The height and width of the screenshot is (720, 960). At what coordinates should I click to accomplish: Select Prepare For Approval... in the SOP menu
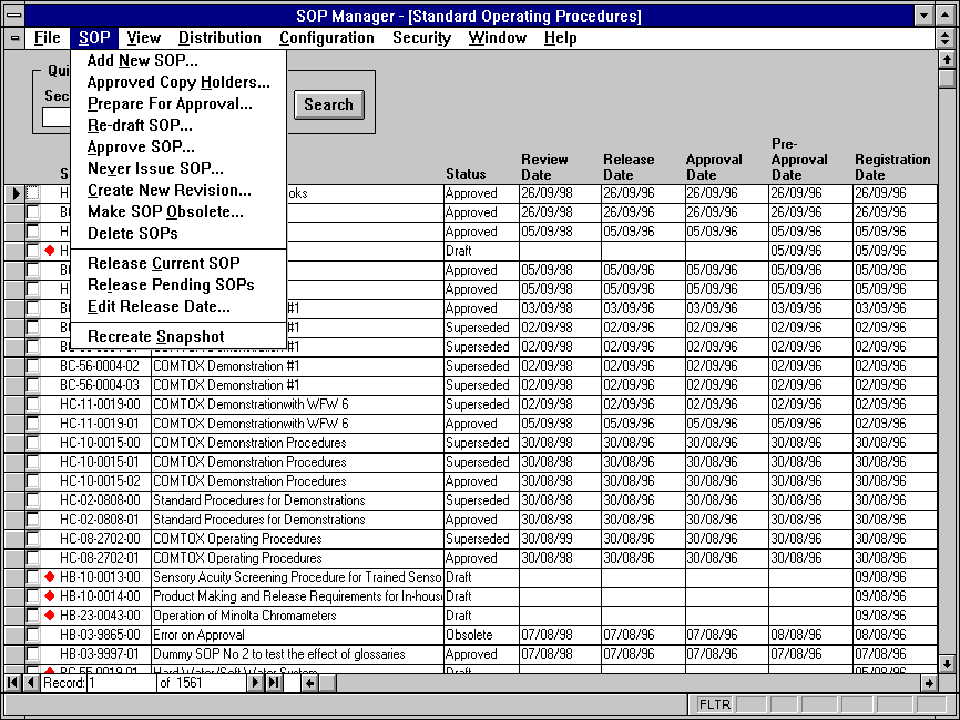179,103
